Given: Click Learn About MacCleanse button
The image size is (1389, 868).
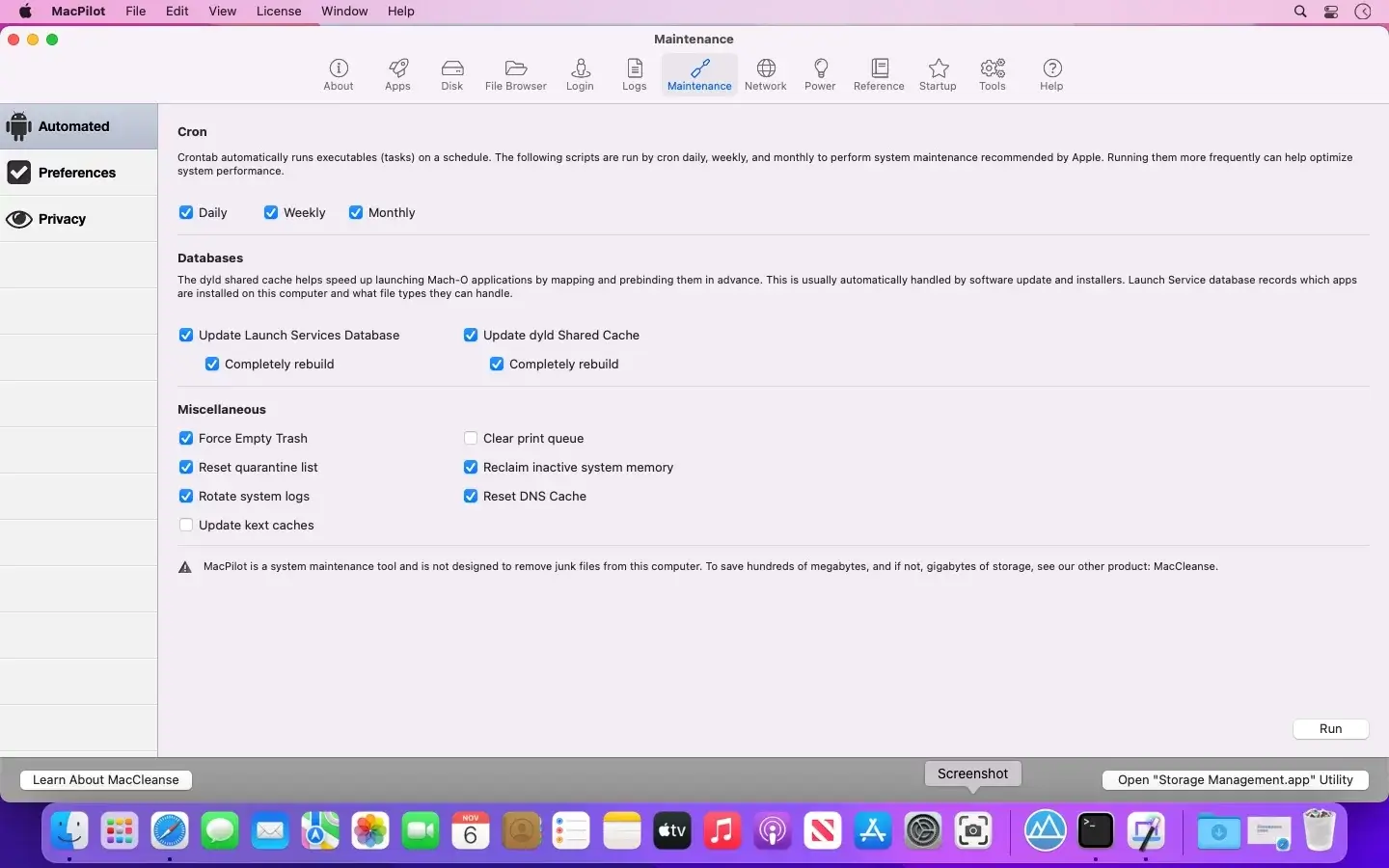Looking at the screenshot, I should pos(106,779).
